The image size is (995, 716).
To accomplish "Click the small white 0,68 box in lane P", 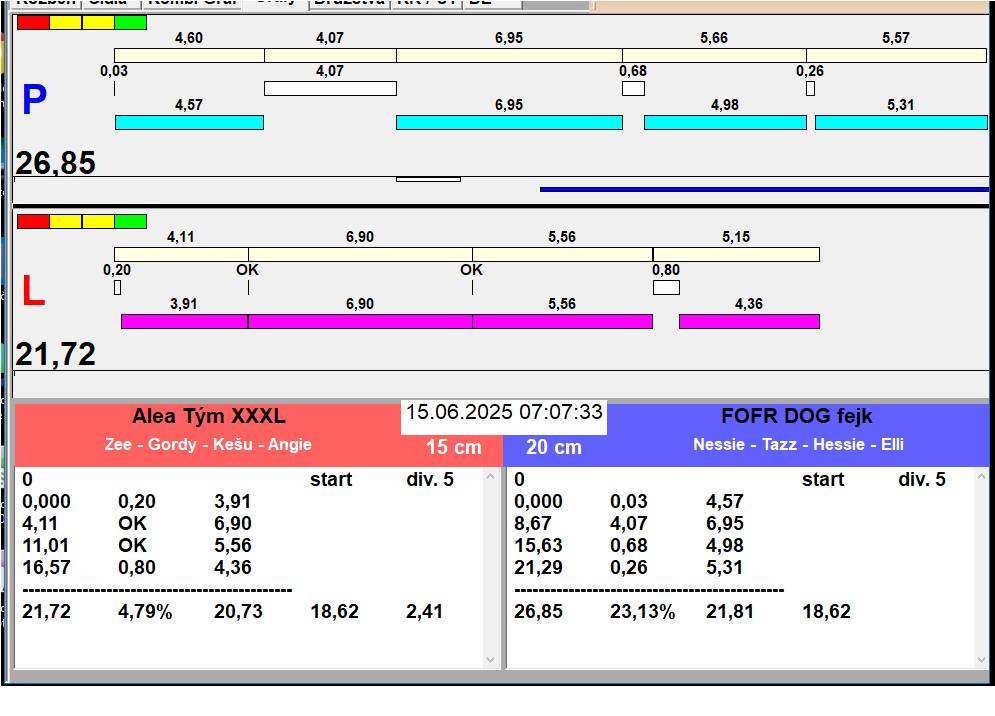I will pyautogui.click(x=633, y=89).
